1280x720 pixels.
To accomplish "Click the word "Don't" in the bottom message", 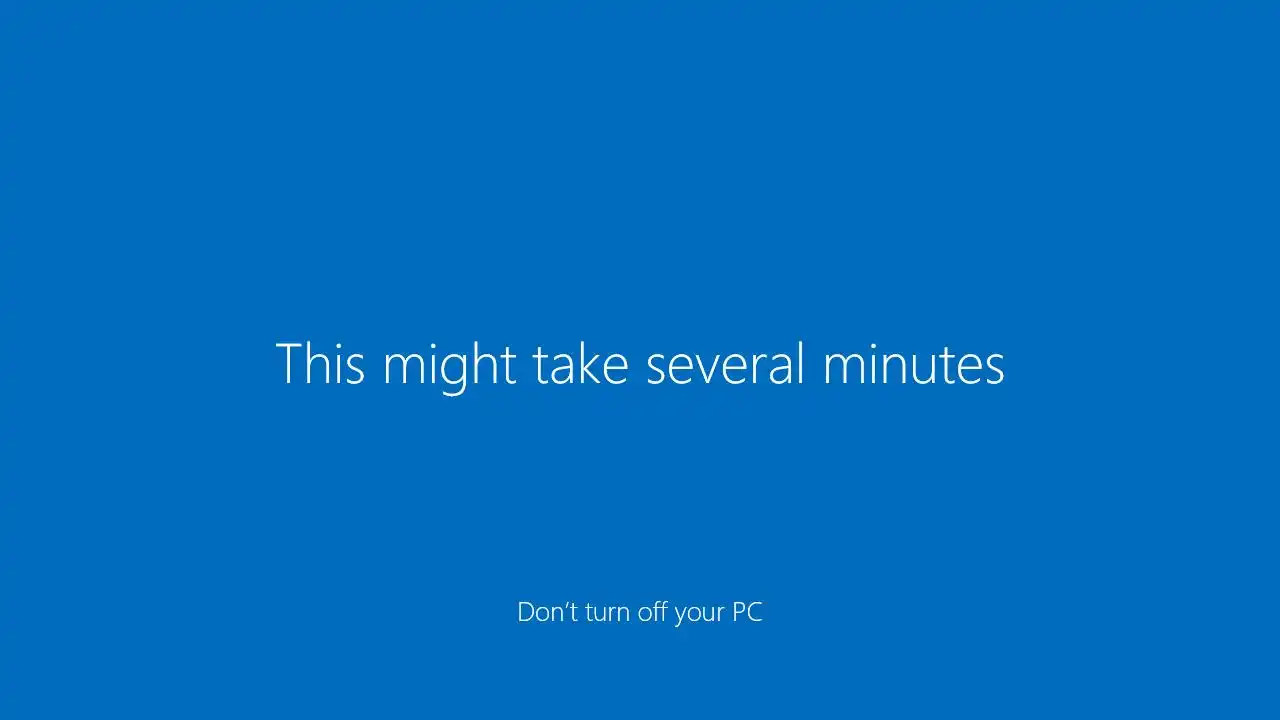I will click(547, 611).
